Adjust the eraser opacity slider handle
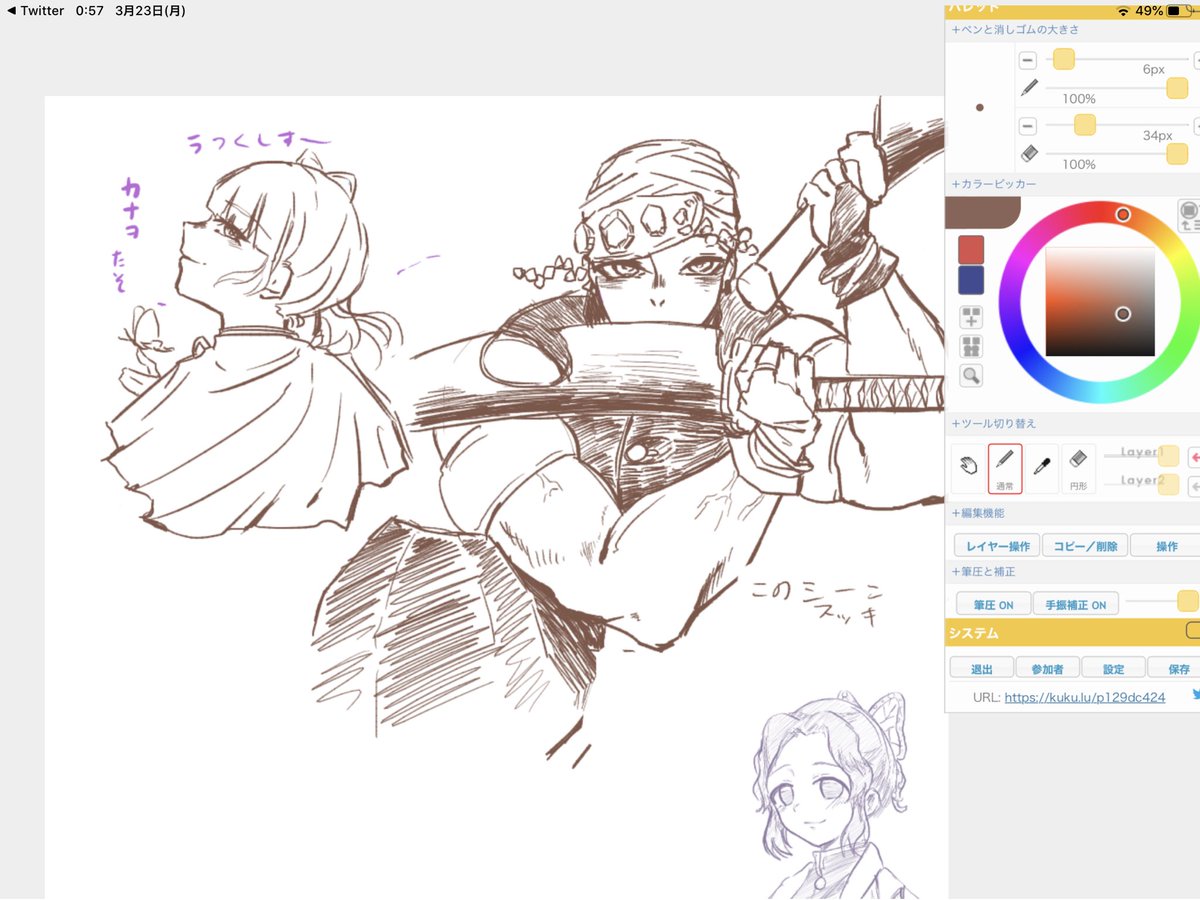 [x=1177, y=154]
